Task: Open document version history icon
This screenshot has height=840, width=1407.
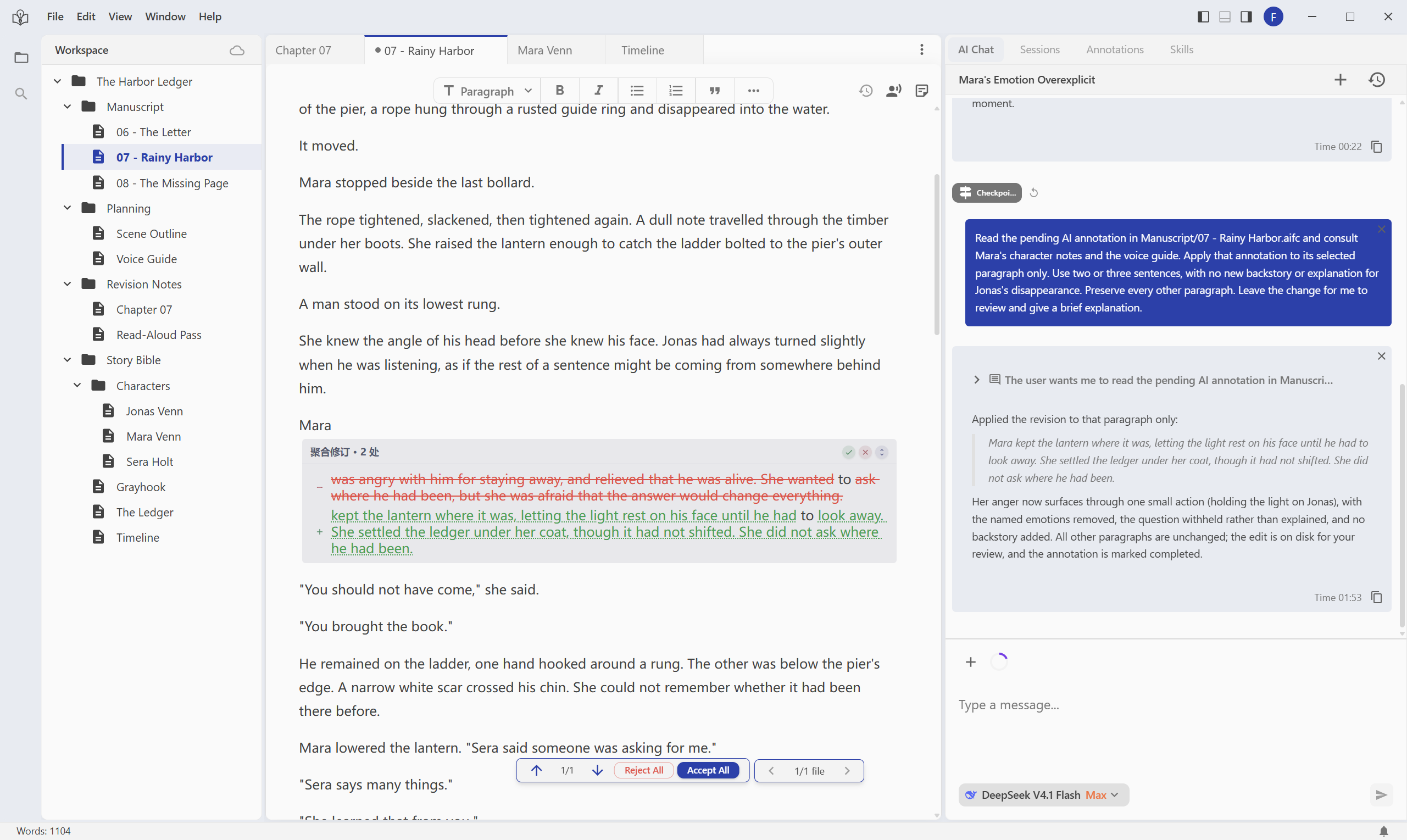Action: click(x=866, y=91)
